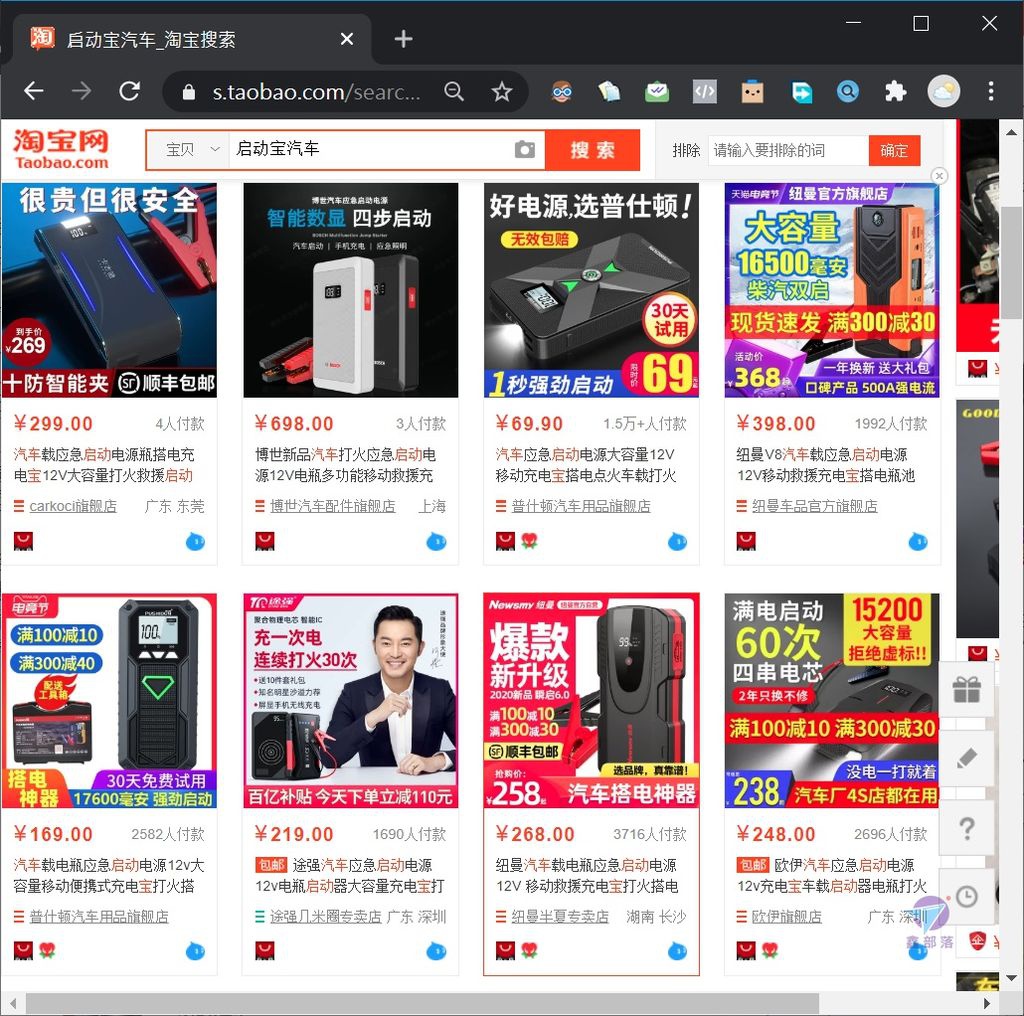The width and height of the screenshot is (1024, 1016).
Task: Click the vertical scrollbar down arrow
Action: [1011, 977]
